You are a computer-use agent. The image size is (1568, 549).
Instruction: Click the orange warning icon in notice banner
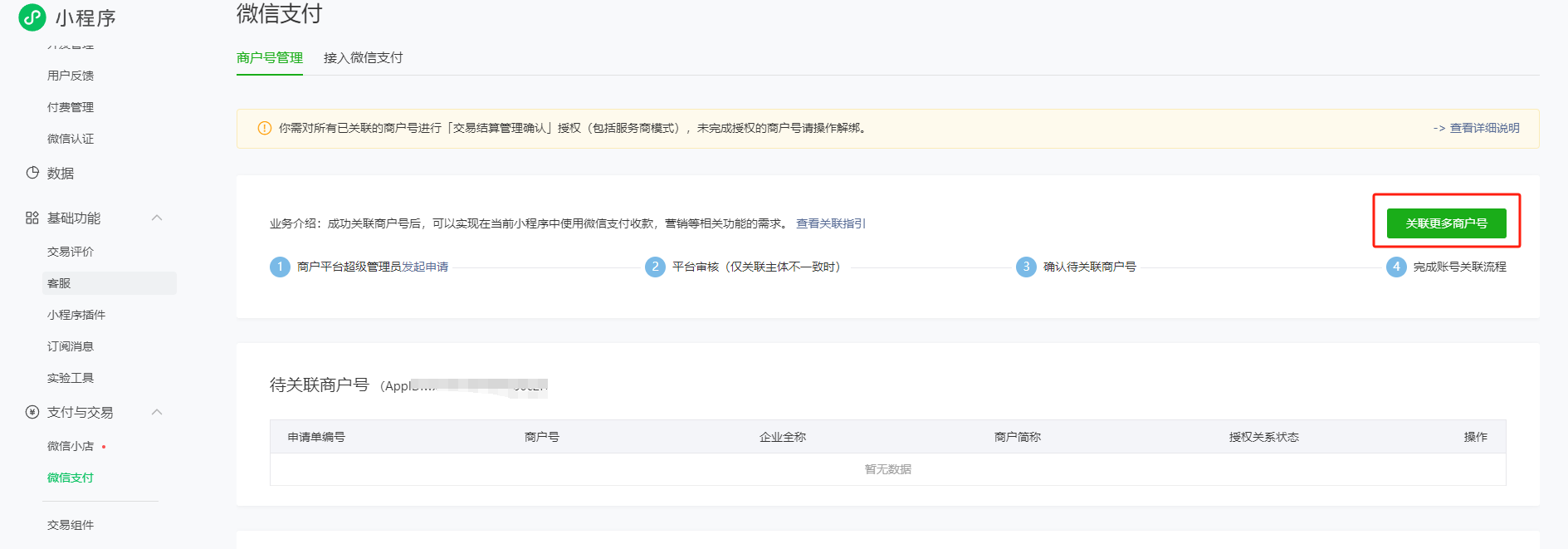pyautogui.click(x=265, y=128)
